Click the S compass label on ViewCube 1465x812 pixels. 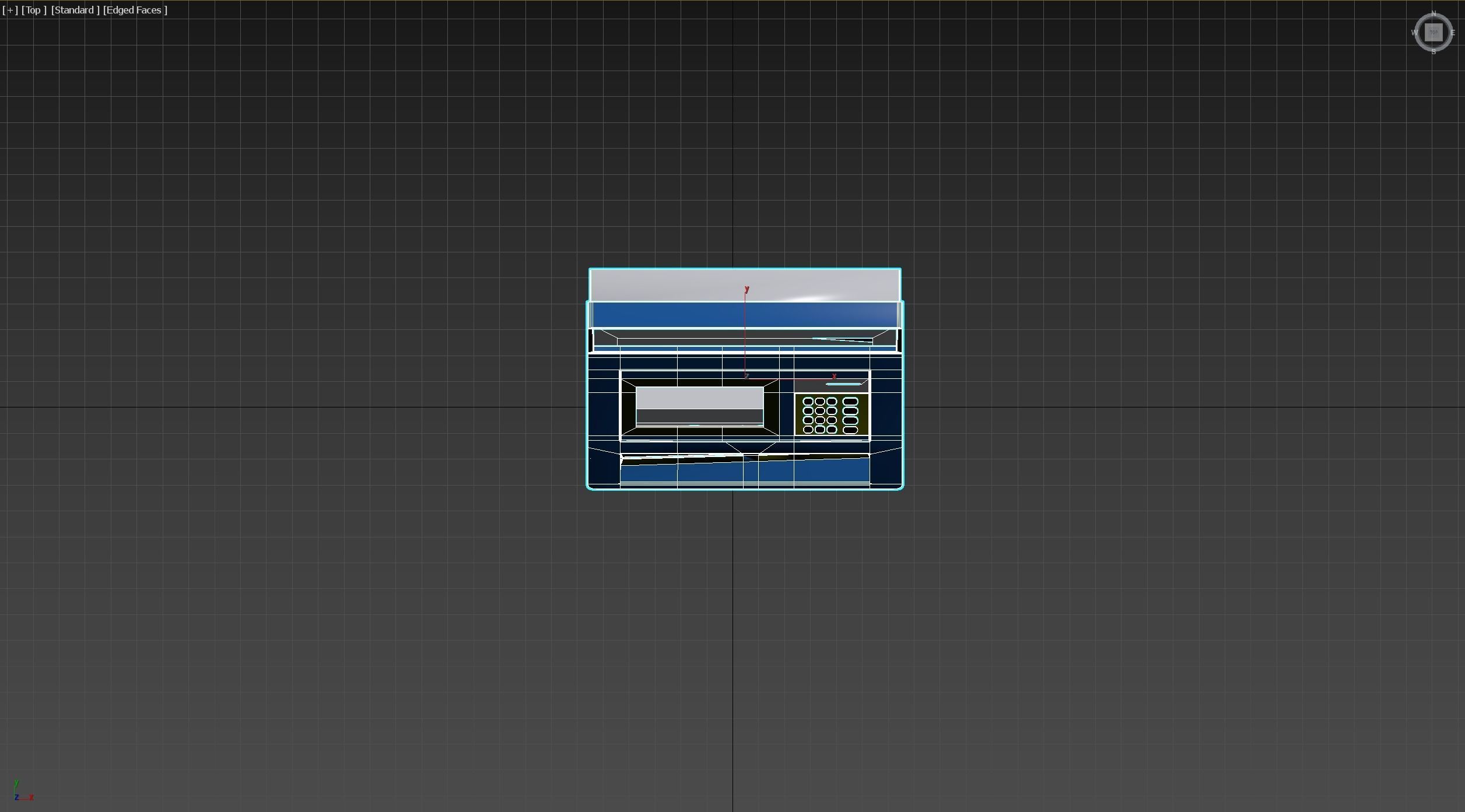point(1434,52)
